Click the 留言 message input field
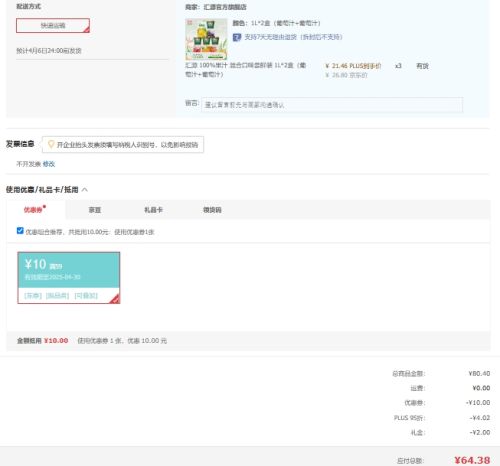Viewport: 500px width, 466px height. point(332,105)
